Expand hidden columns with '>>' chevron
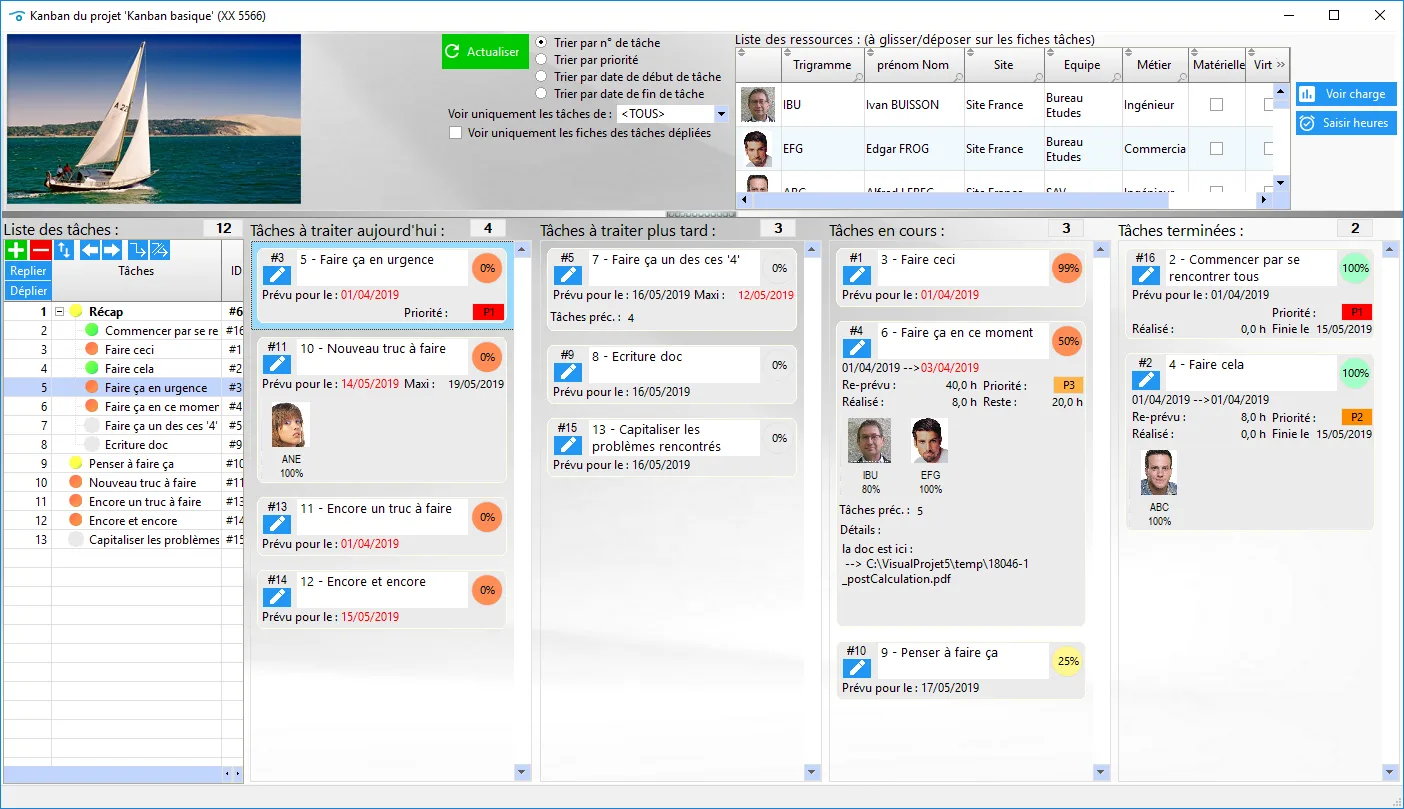 [1281, 65]
